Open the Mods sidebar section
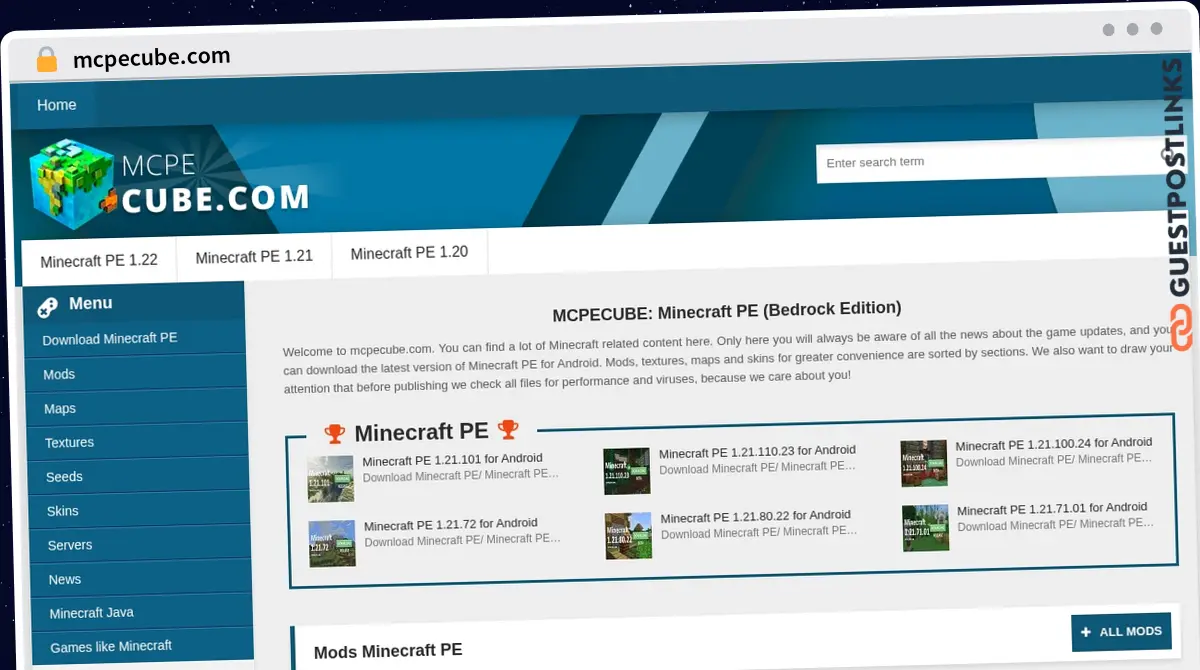The width and height of the screenshot is (1200, 670). point(135,374)
